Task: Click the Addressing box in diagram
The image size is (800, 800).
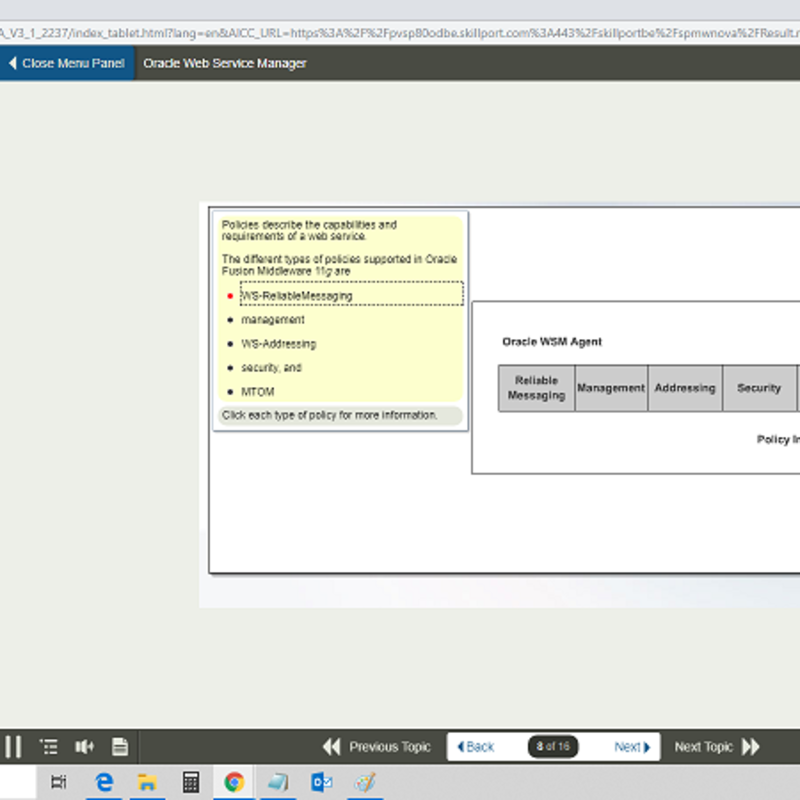Action: [685, 388]
